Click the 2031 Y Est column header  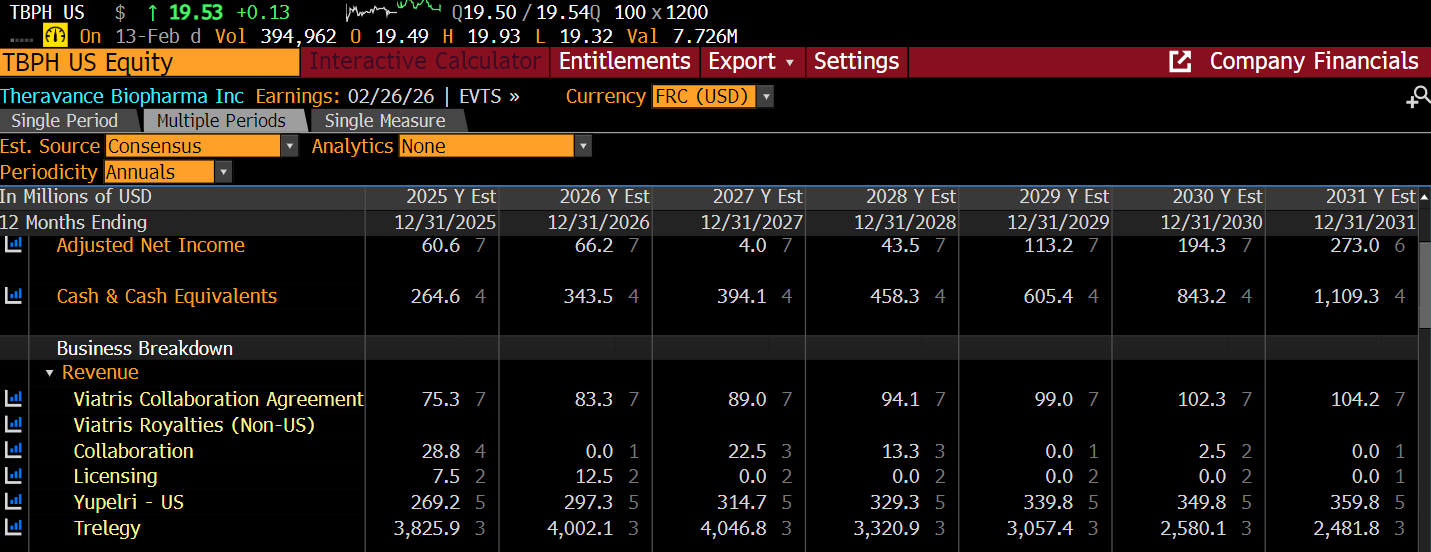(x=1371, y=197)
